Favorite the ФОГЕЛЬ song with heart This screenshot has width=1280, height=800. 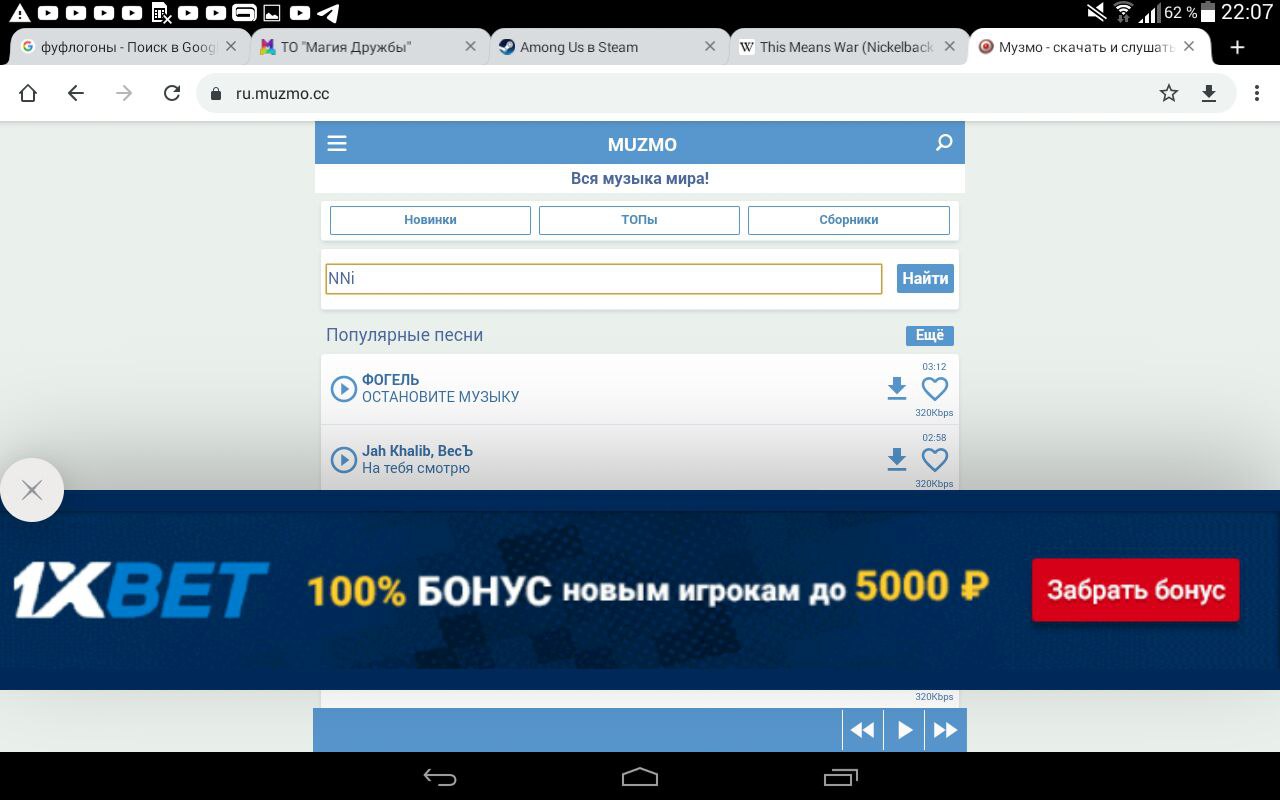pos(934,389)
